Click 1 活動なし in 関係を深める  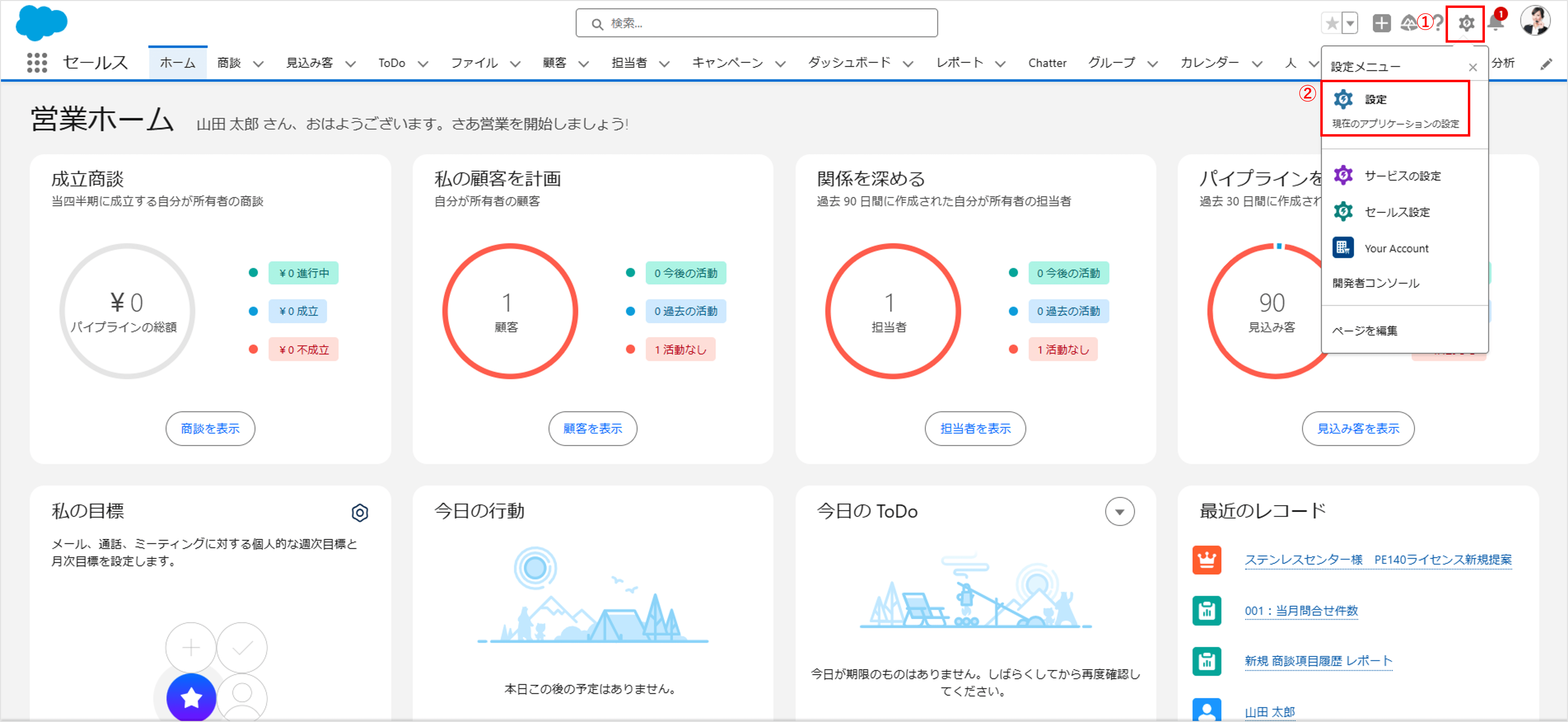click(x=1063, y=349)
